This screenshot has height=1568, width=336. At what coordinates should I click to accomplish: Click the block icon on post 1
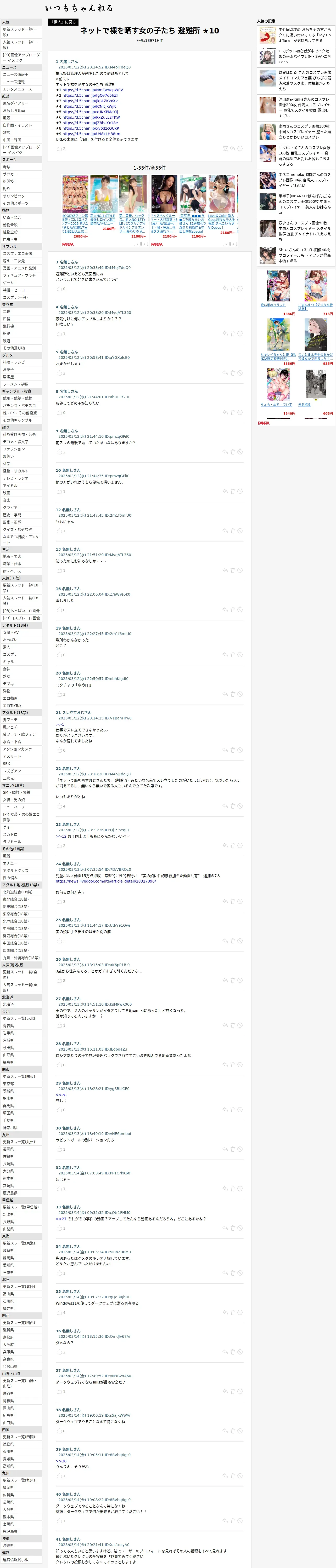click(240, 148)
